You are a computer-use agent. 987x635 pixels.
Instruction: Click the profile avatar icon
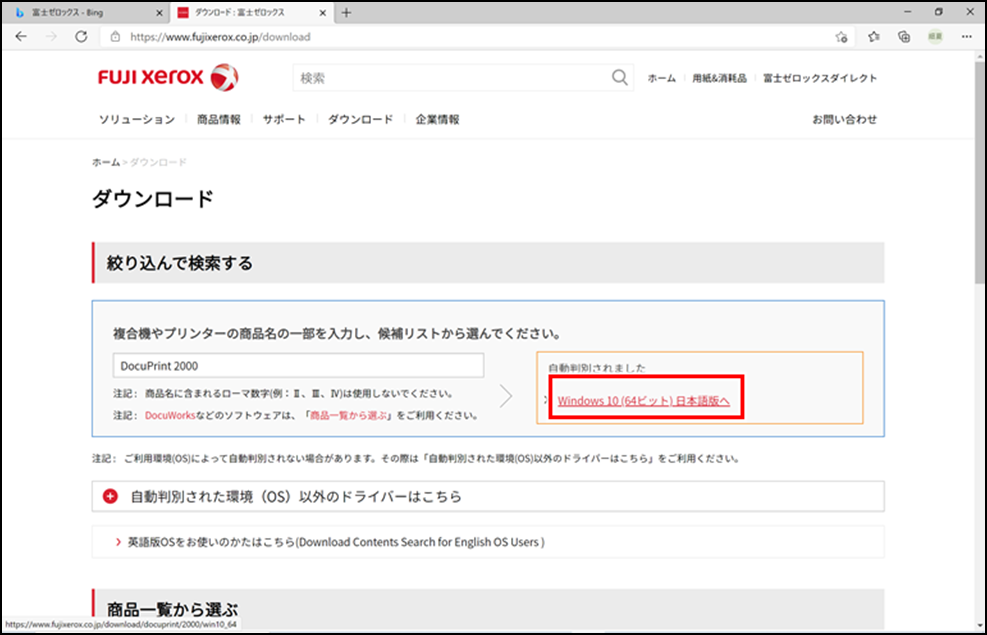[935, 37]
